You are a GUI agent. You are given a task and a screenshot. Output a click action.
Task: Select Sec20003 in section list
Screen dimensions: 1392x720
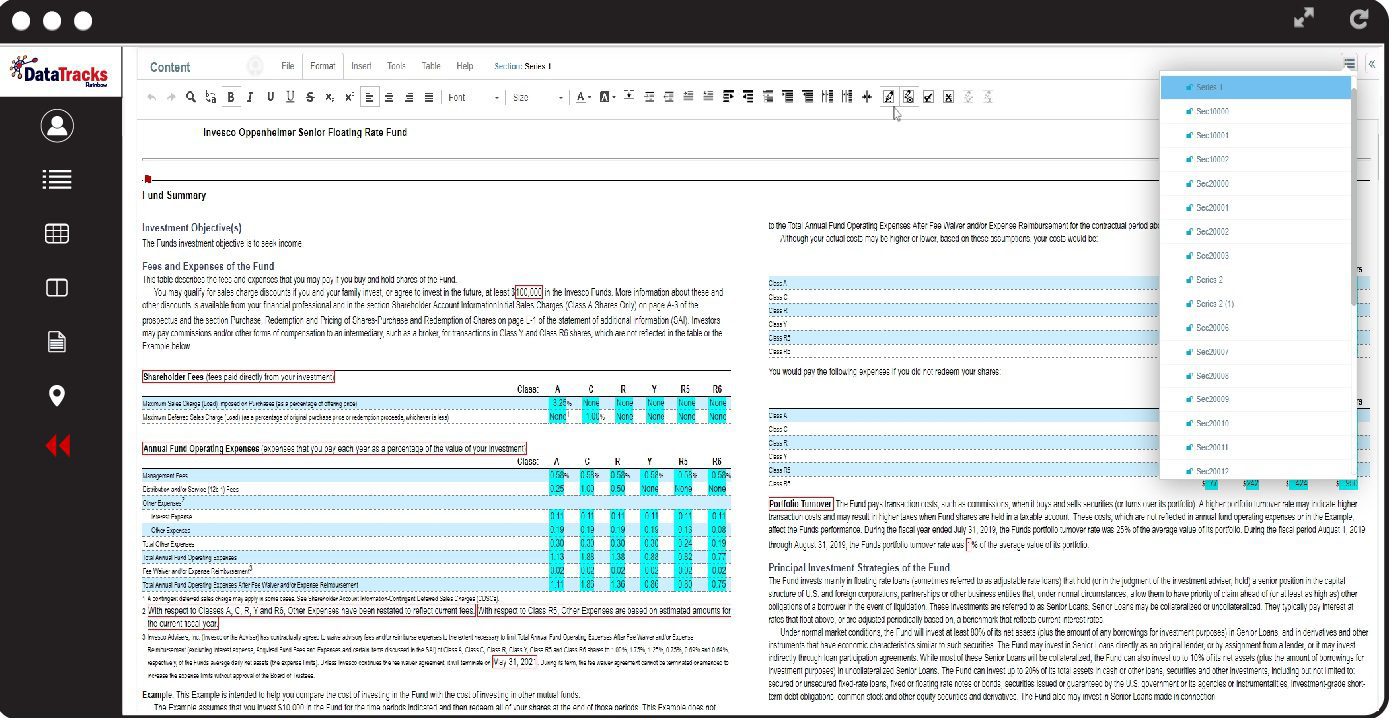[x=1255, y=256]
